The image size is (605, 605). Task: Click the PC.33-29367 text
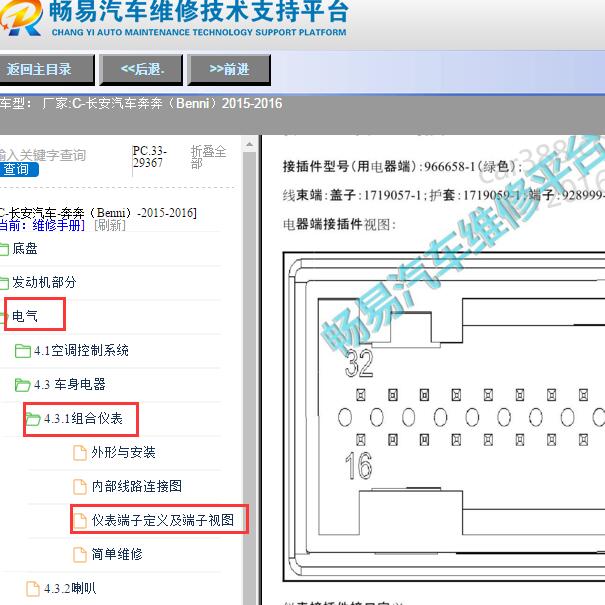(150, 156)
